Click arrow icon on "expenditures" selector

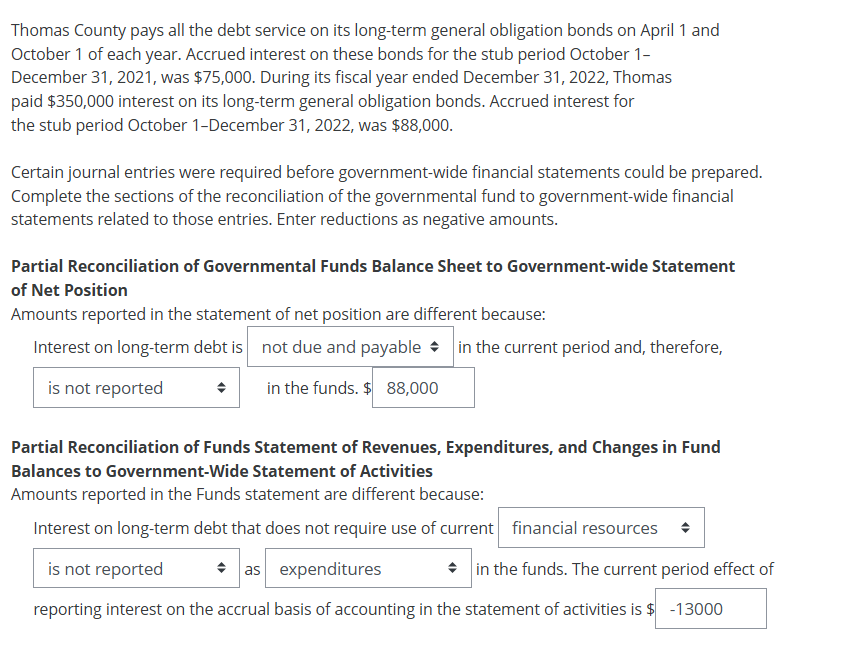452,569
